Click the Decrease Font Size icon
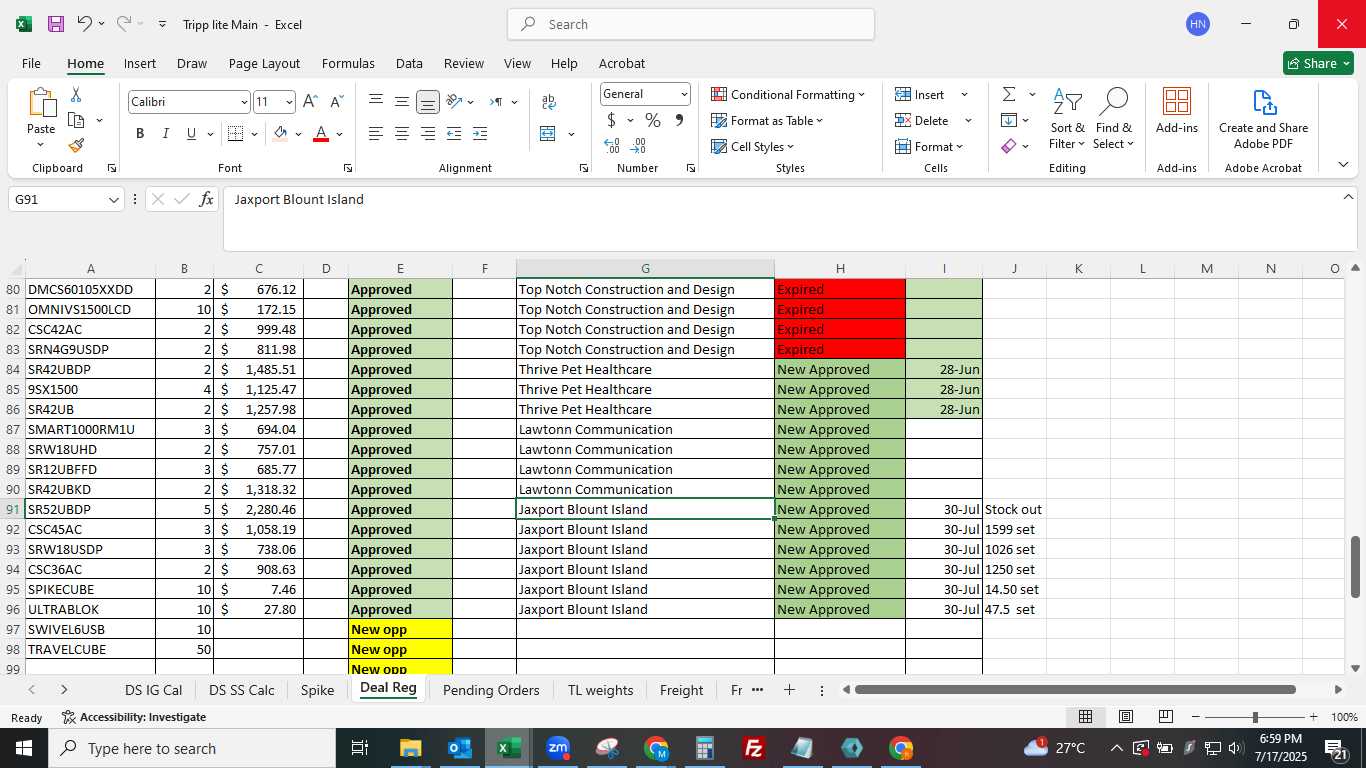Screen dimensions: 1366x768 point(337,102)
